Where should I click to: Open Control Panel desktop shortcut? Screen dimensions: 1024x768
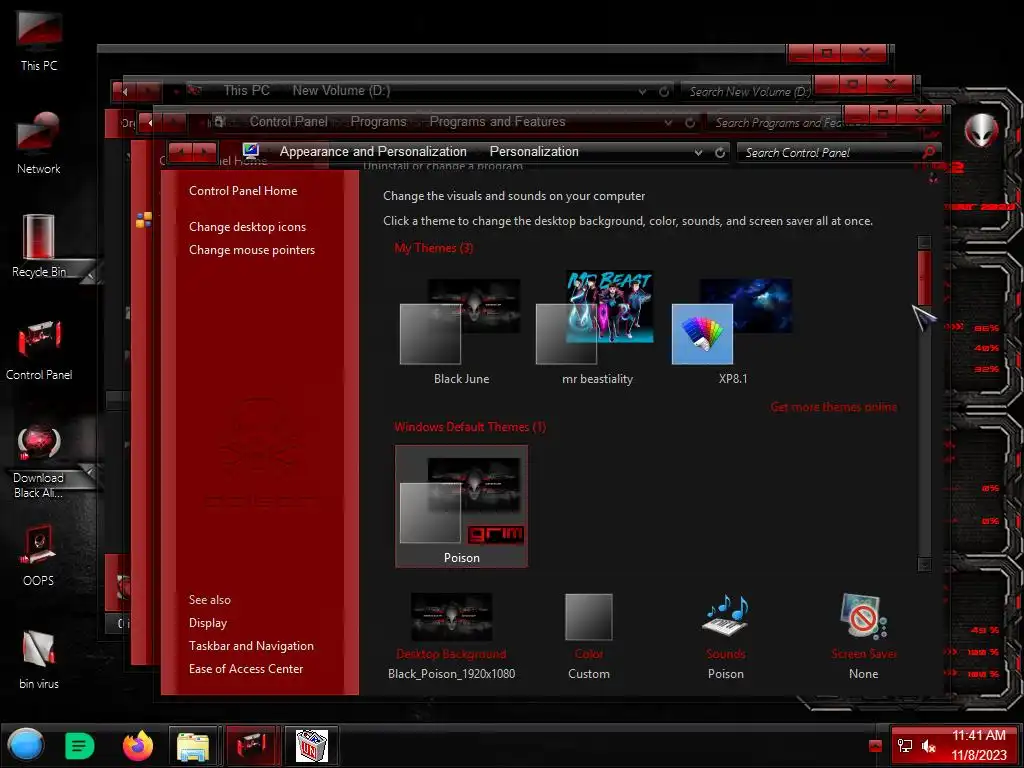39,349
